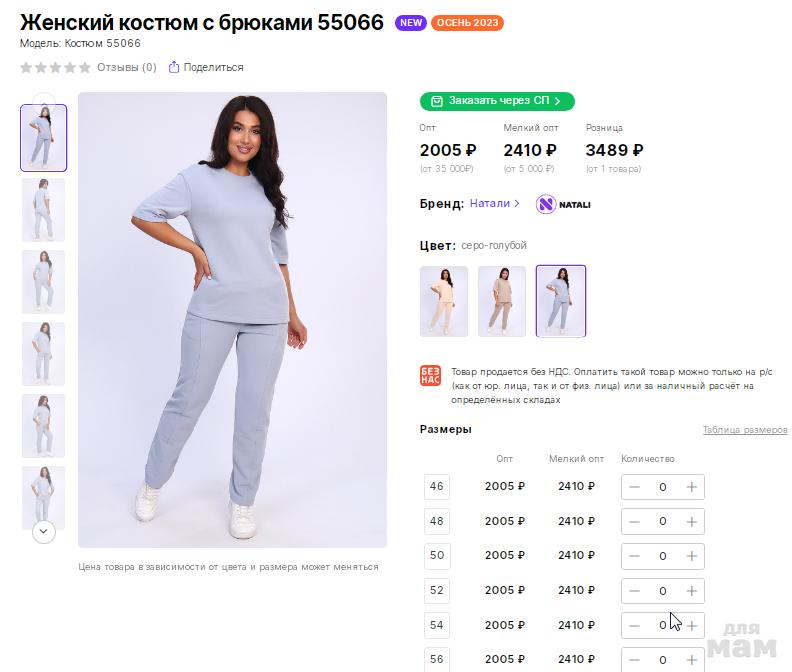This screenshot has height=672, width=792.
Task: Open the Отзывы (0) reviews link
Action: (126, 67)
